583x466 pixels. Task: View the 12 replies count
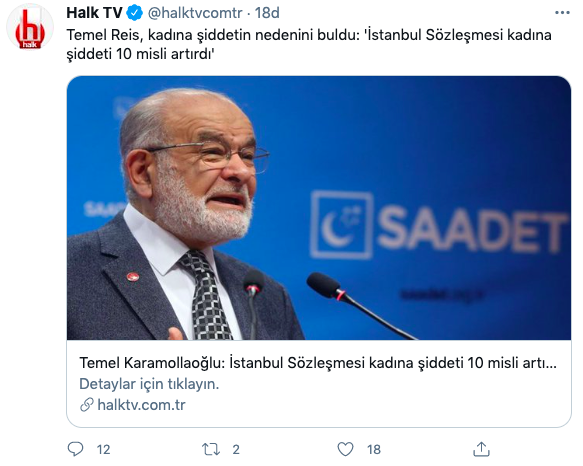tap(103, 450)
